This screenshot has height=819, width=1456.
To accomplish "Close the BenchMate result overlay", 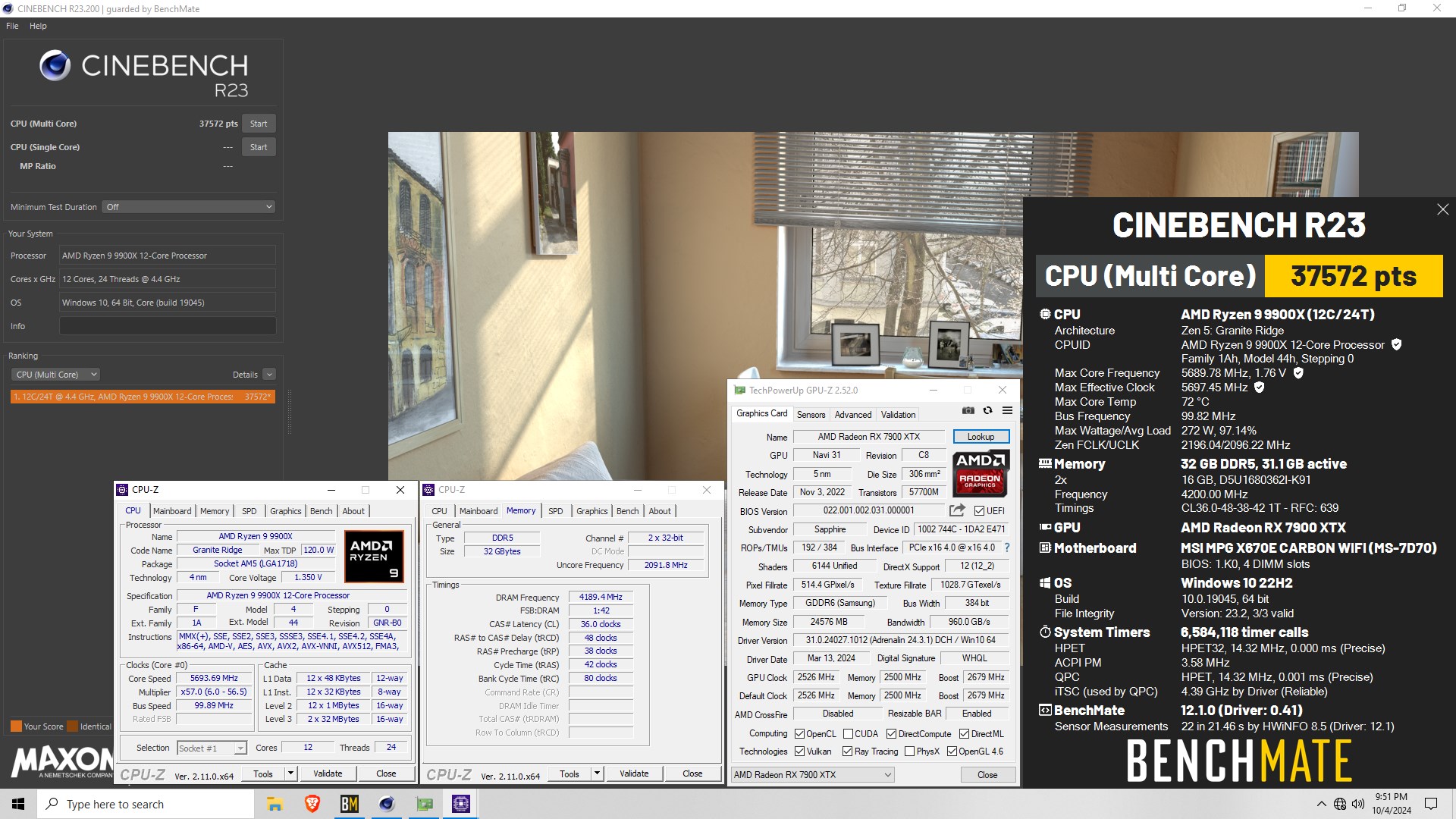I will tap(1442, 209).
